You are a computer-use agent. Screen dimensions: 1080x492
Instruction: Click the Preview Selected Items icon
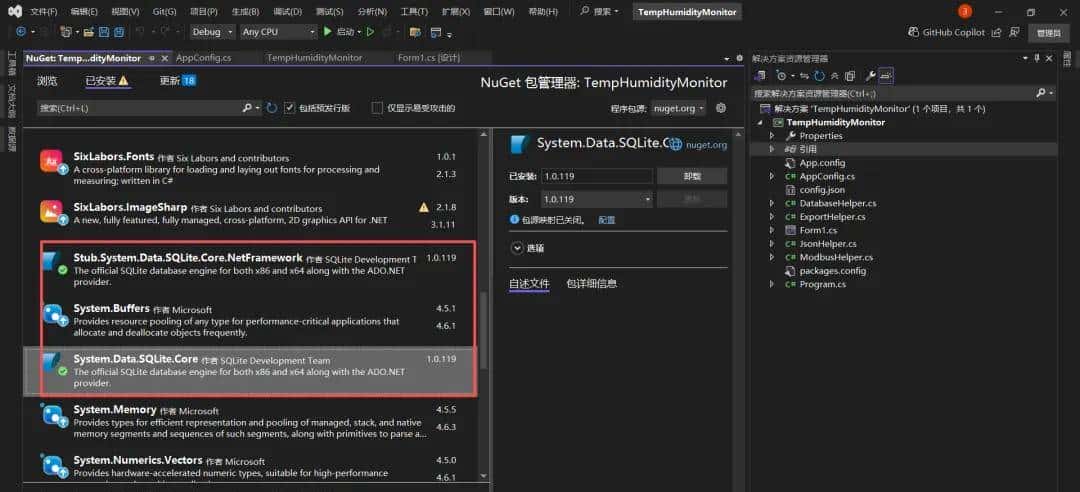point(886,76)
